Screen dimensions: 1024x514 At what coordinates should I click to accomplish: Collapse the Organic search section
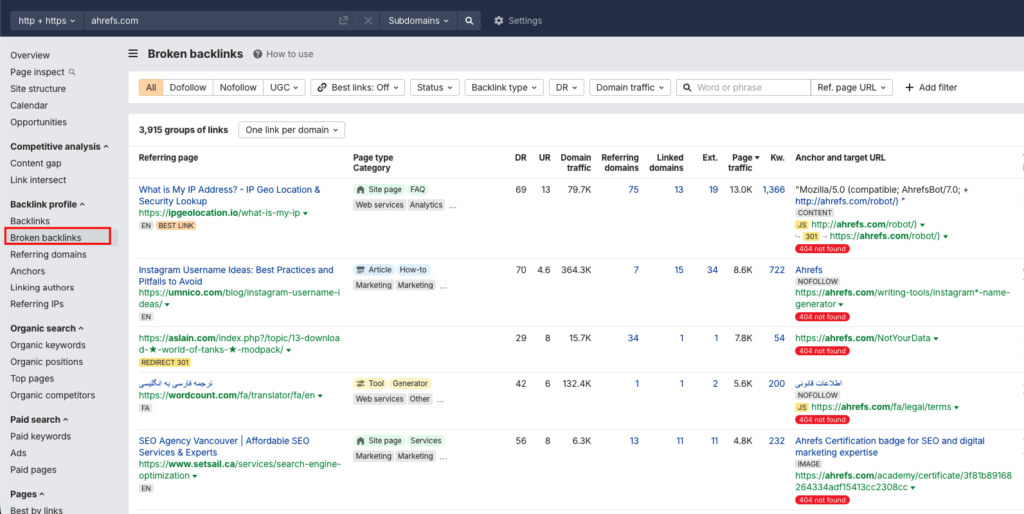(x=48, y=329)
